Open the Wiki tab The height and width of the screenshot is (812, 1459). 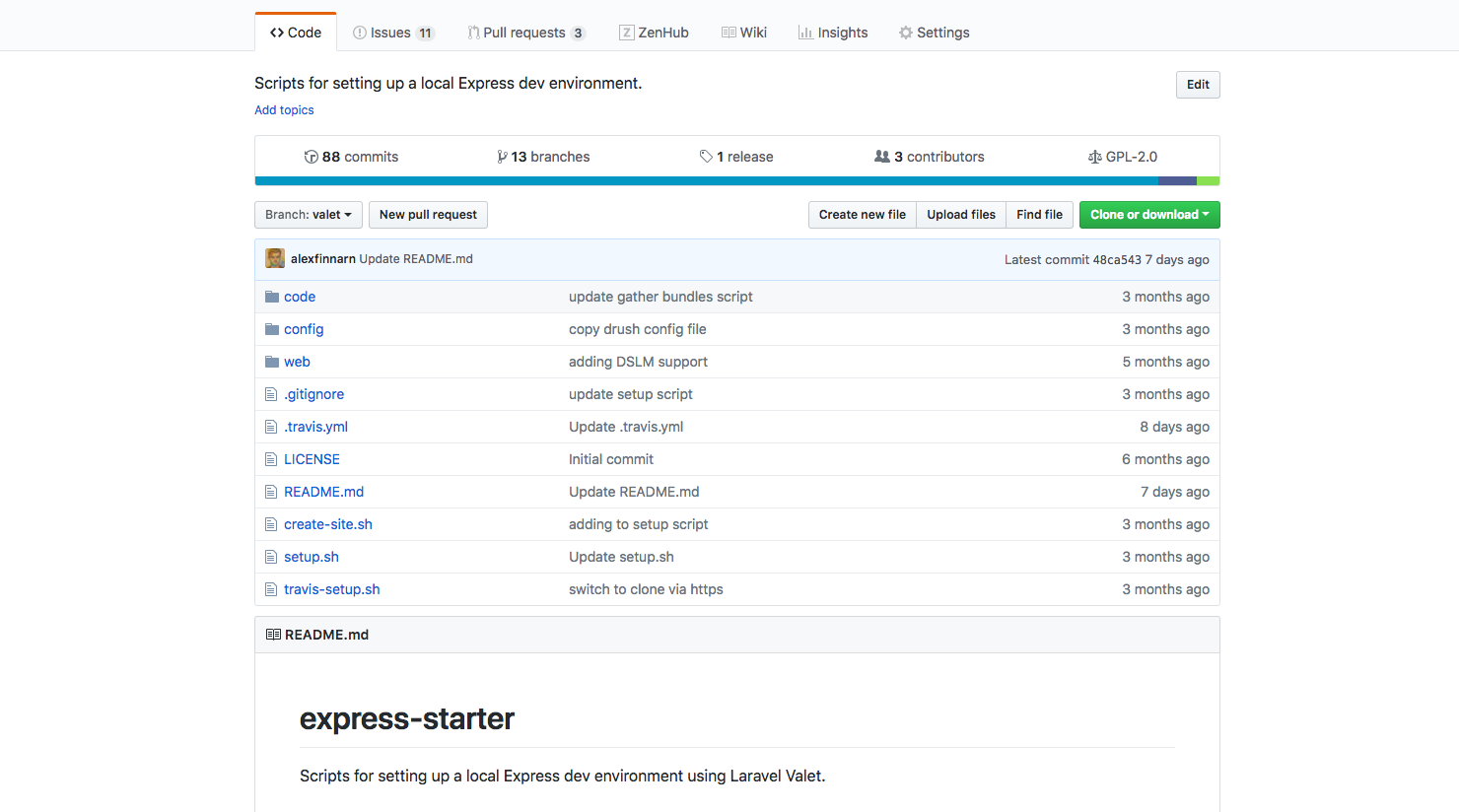click(743, 33)
